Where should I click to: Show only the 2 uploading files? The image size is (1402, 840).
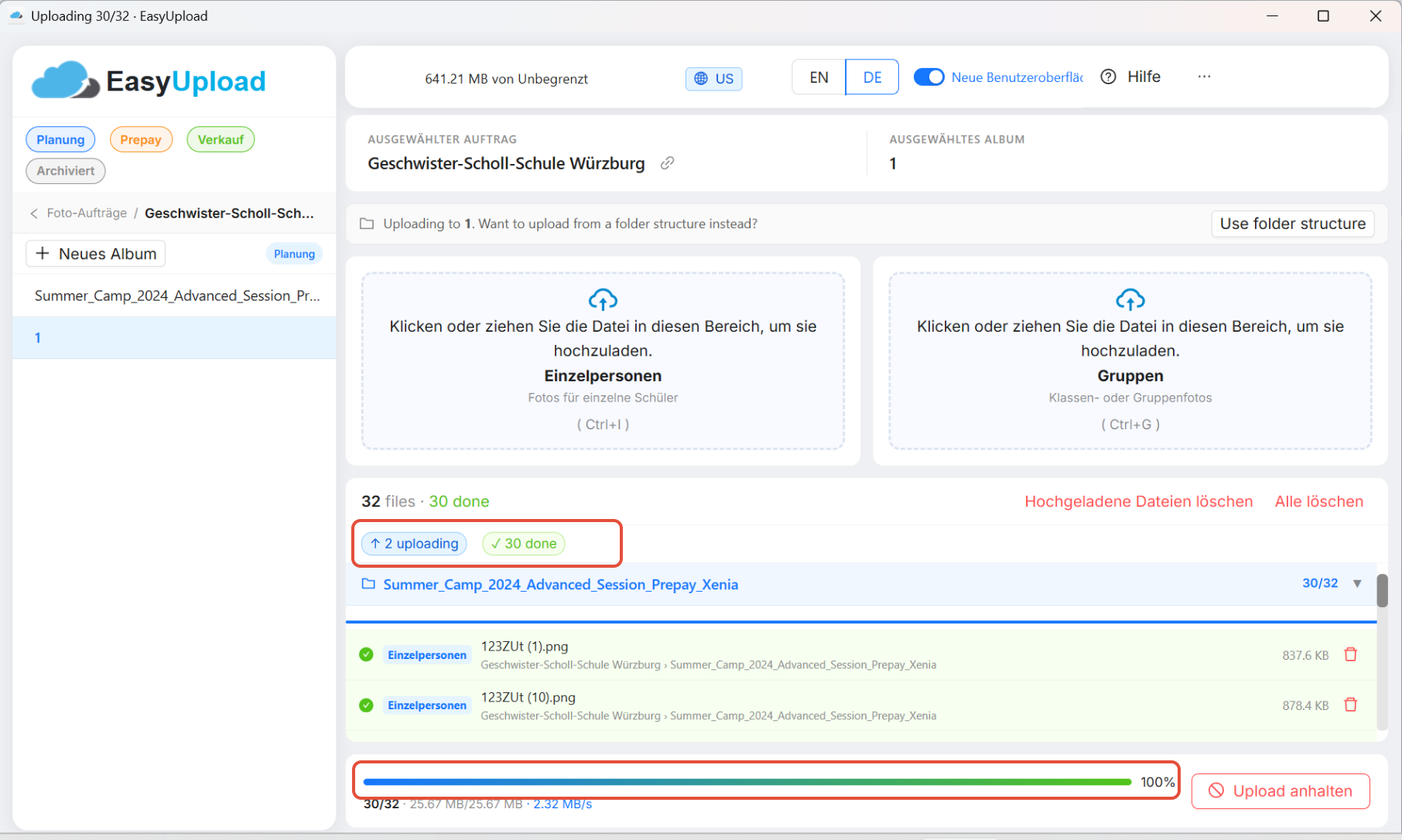click(x=414, y=544)
